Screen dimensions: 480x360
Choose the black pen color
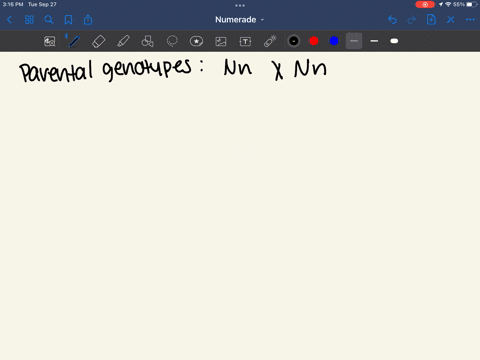click(x=294, y=41)
